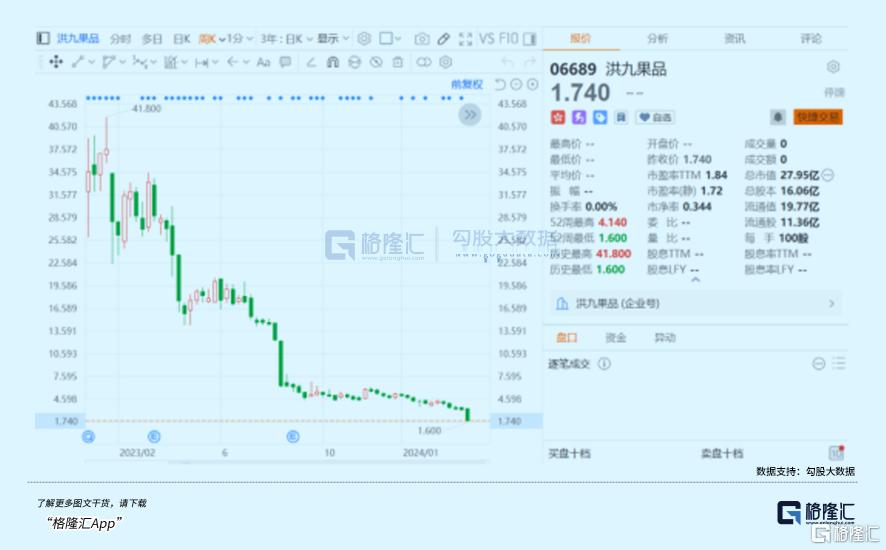Viewport: 886px width, 550px height.
Task: Open the 1分 minute interval dropdown
Action: click(240, 38)
